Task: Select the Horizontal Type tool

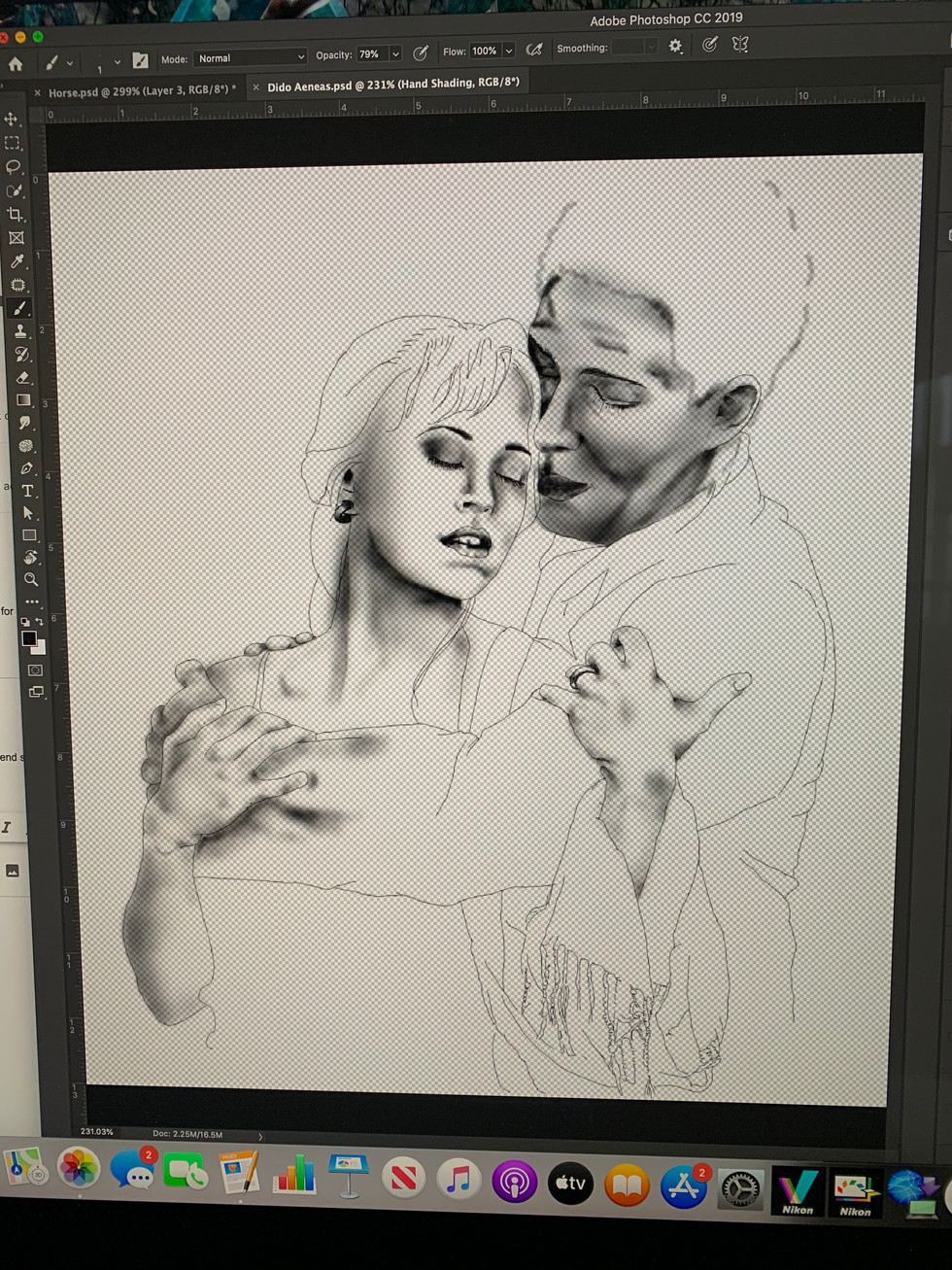Action: 27,491
